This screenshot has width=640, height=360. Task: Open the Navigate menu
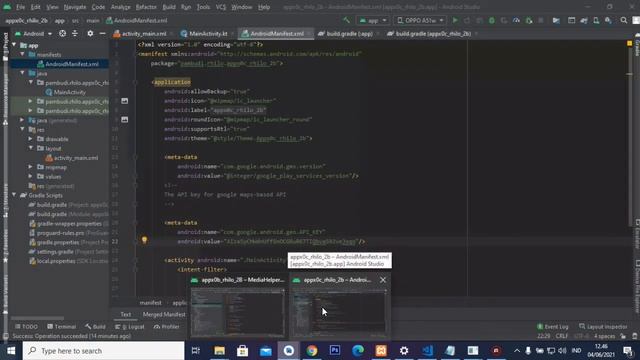75,7
